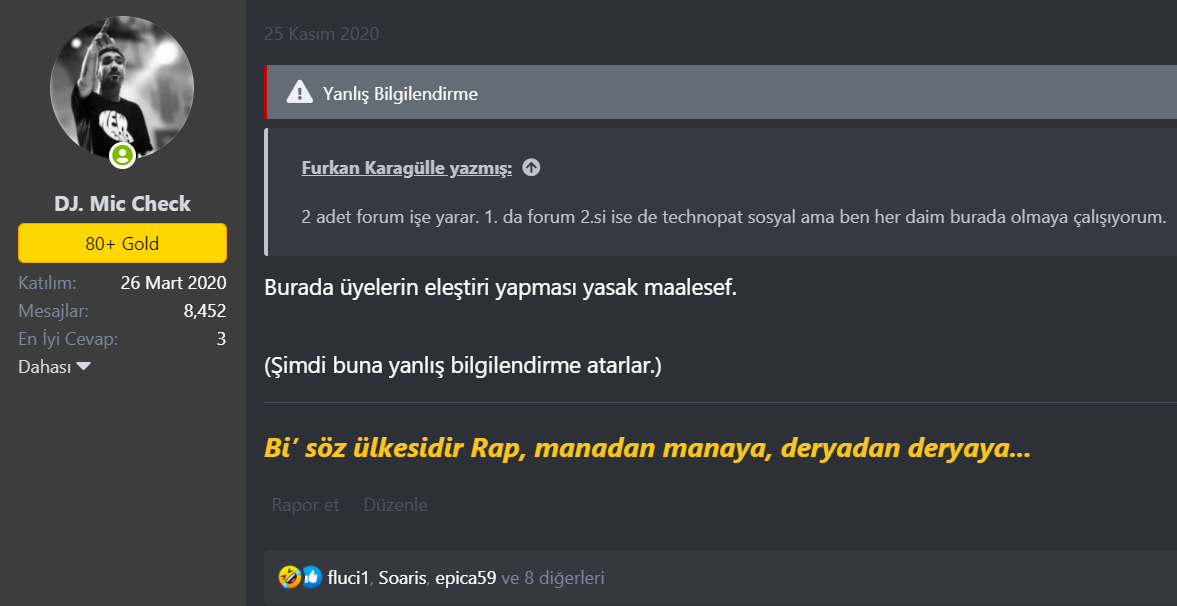Open the Furkan Karagülle yazmış quote link
The image size is (1177, 606).
[406, 168]
